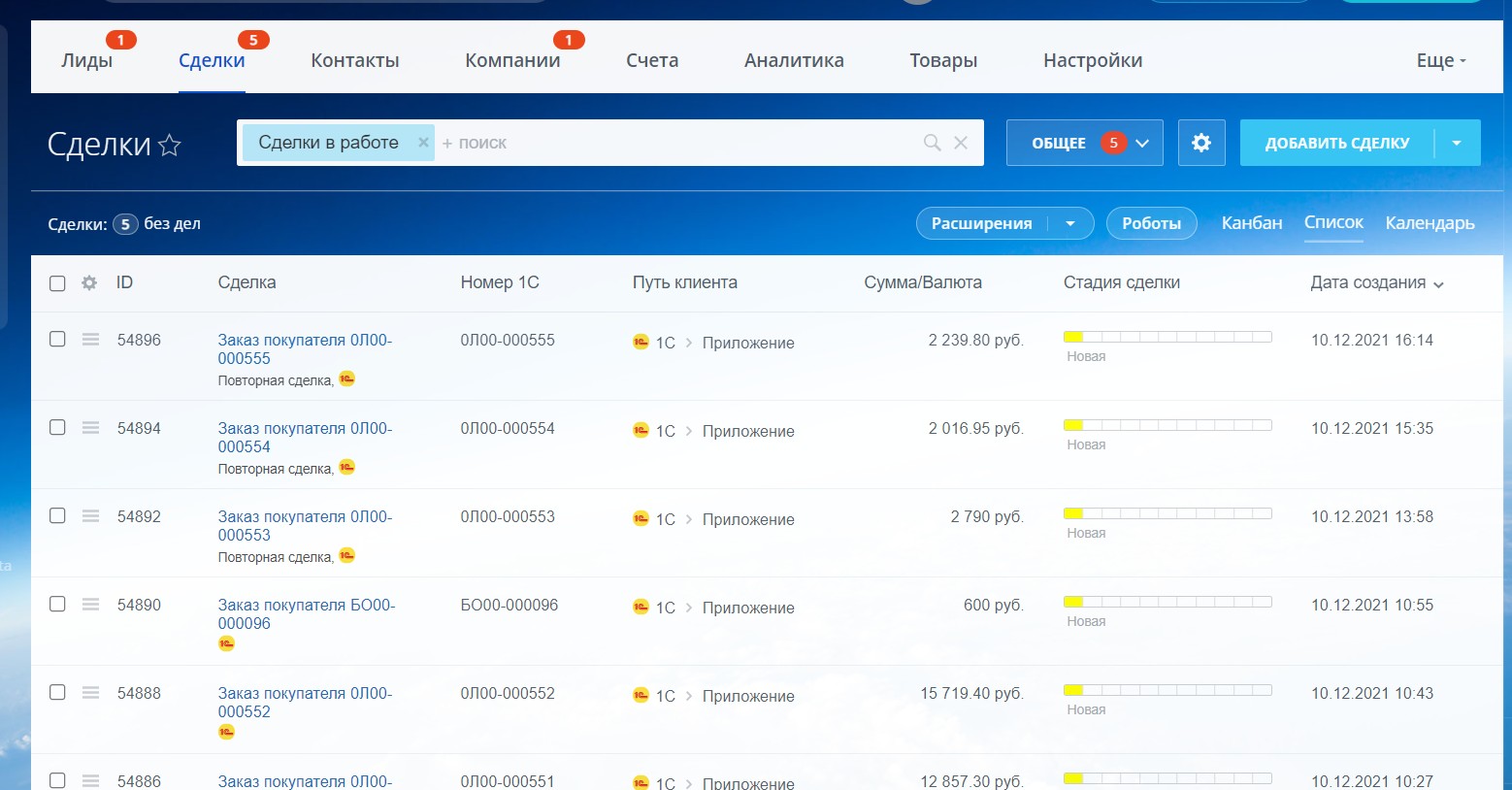Go to the Счета tab
The width and height of the screenshot is (1512, 790).
pyautogui.click(x=652, y=60)
